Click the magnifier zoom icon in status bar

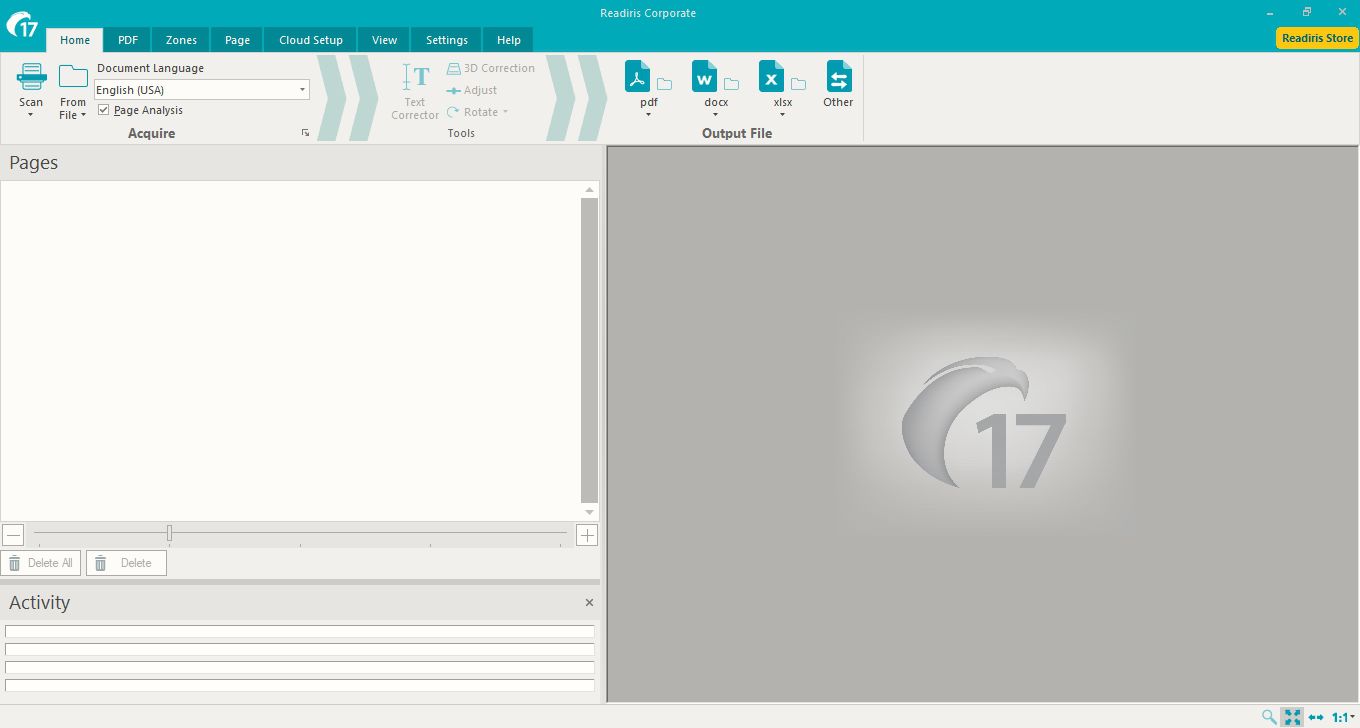[1269, 717]
